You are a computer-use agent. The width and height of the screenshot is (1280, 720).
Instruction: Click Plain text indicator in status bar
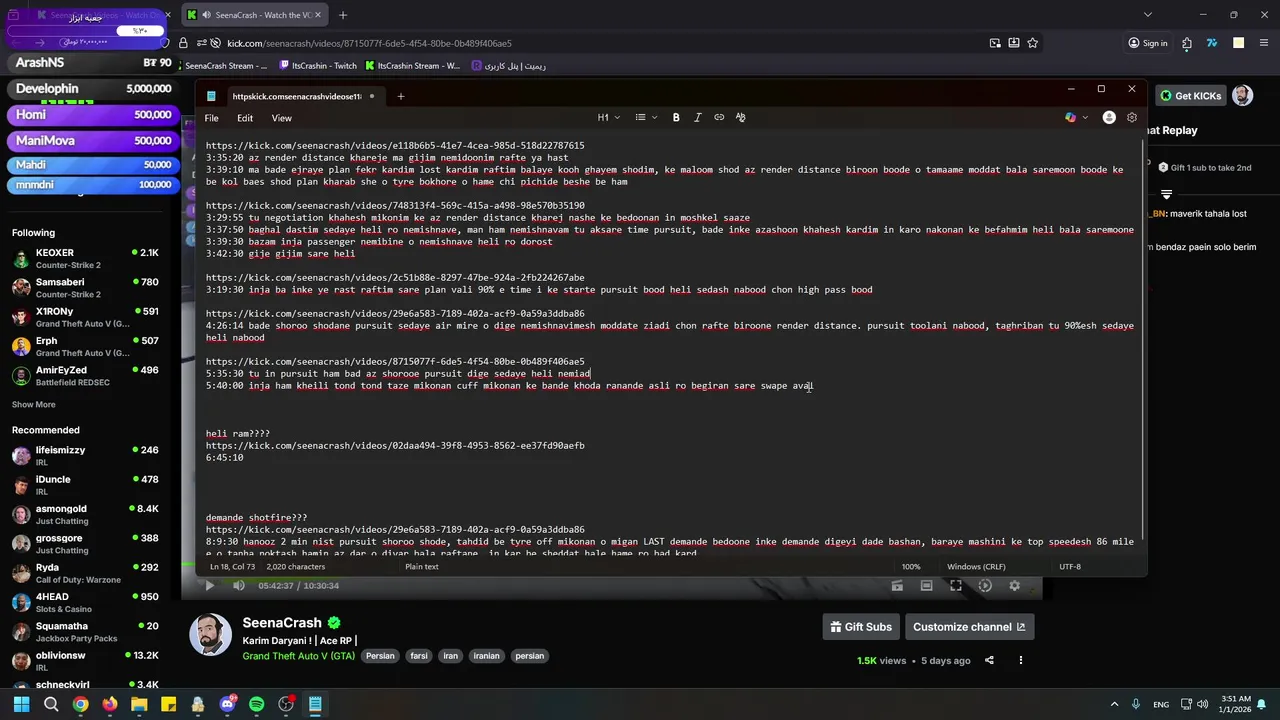coord(422,567)
